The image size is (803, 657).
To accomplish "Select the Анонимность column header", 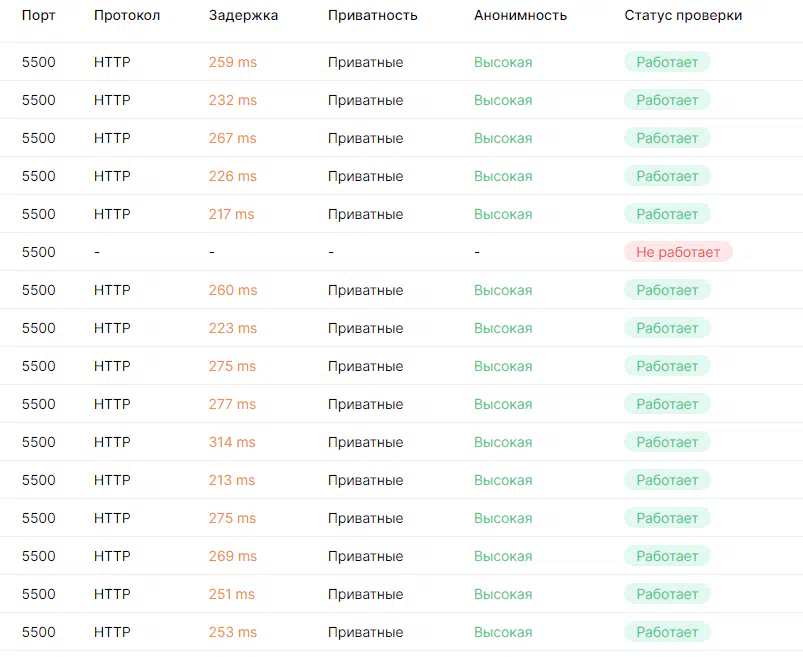I will click(520, 16).
